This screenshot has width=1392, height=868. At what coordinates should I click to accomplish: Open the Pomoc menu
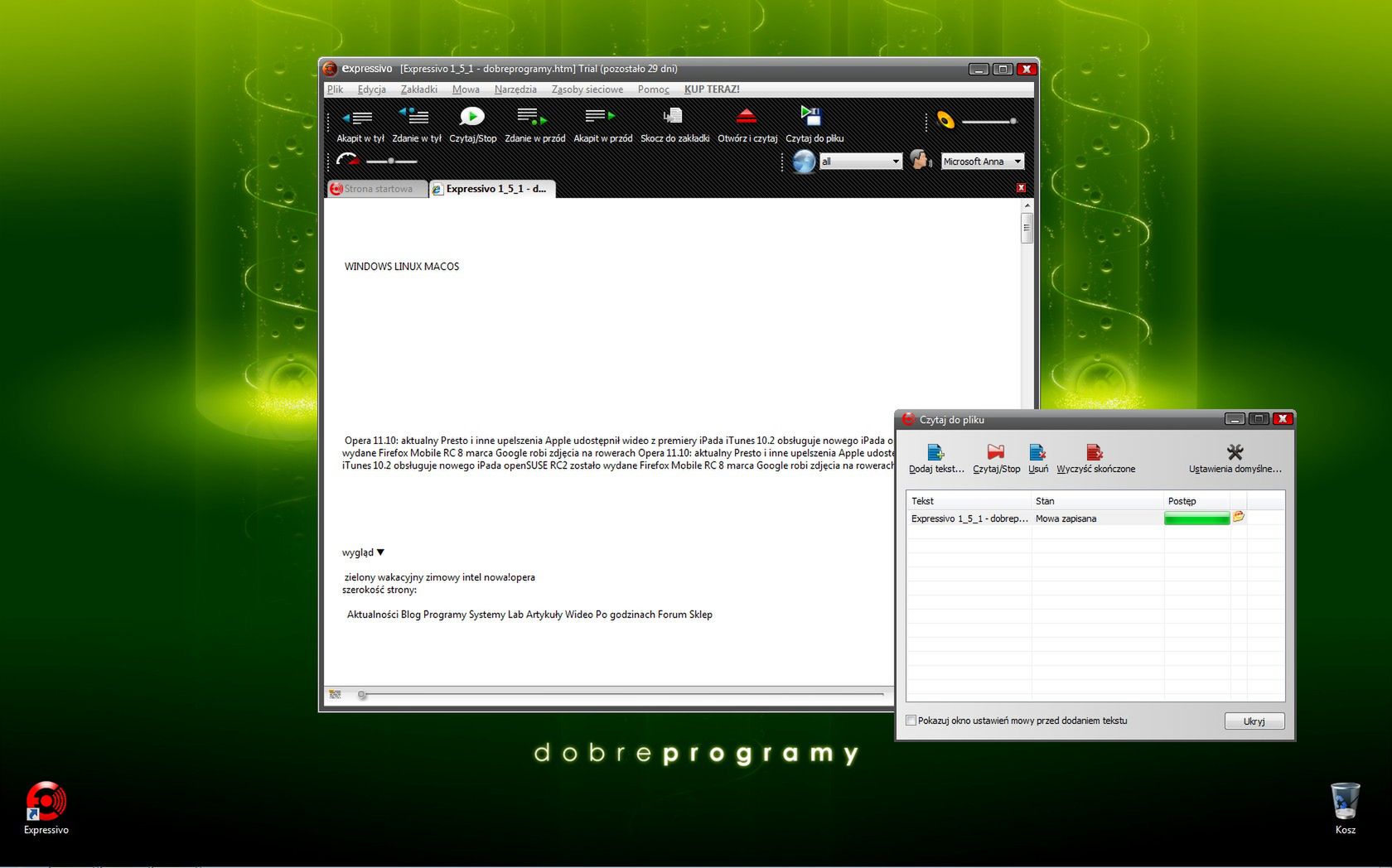tap(654, 89)
